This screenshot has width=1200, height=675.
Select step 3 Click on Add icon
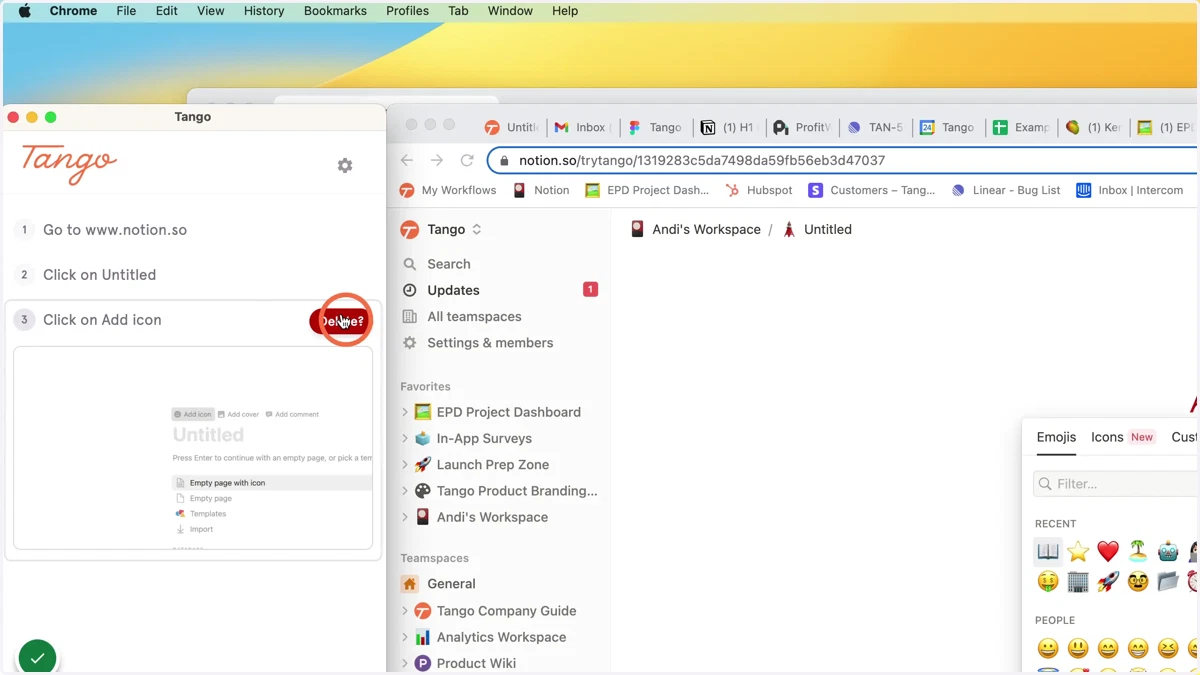click(102, 320)
